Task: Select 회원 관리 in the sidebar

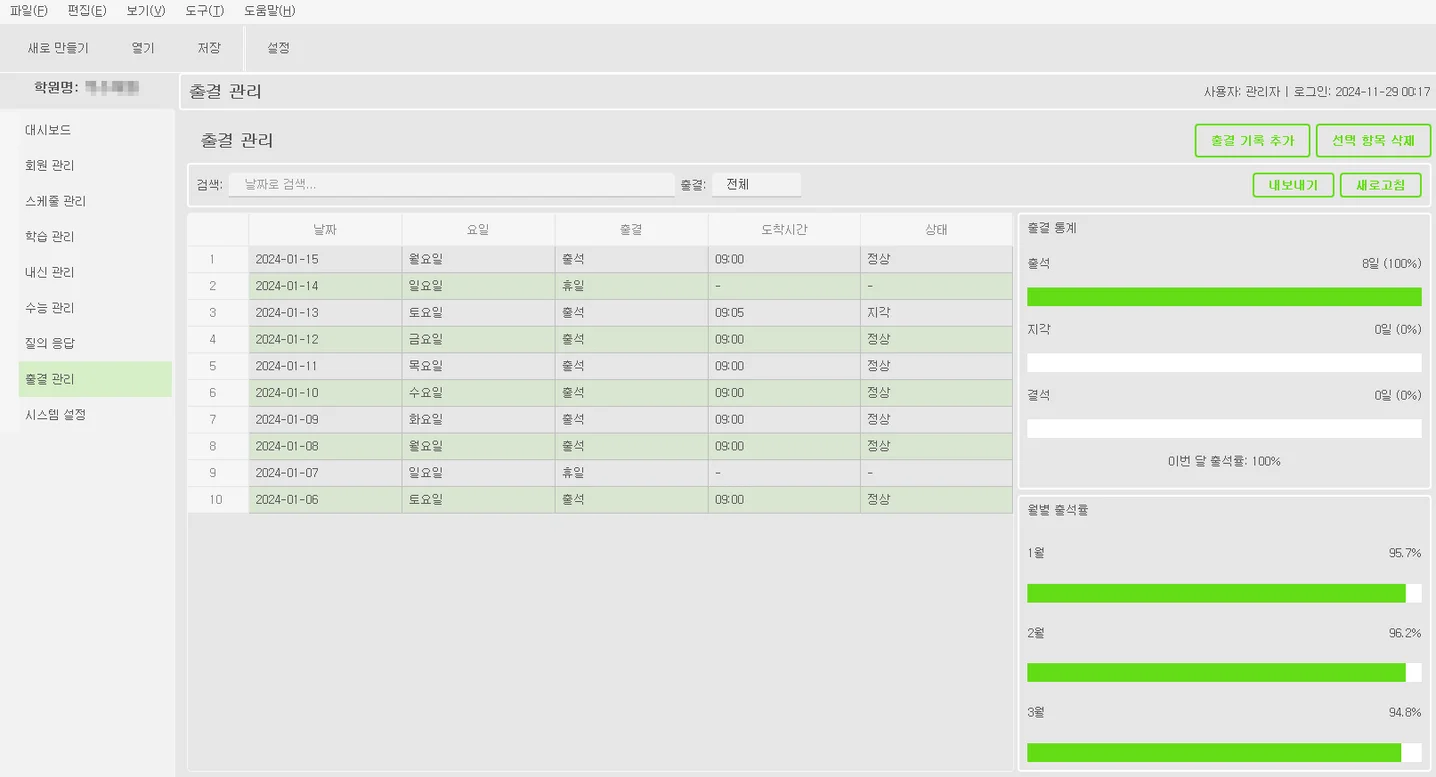Action: point(50,166)
